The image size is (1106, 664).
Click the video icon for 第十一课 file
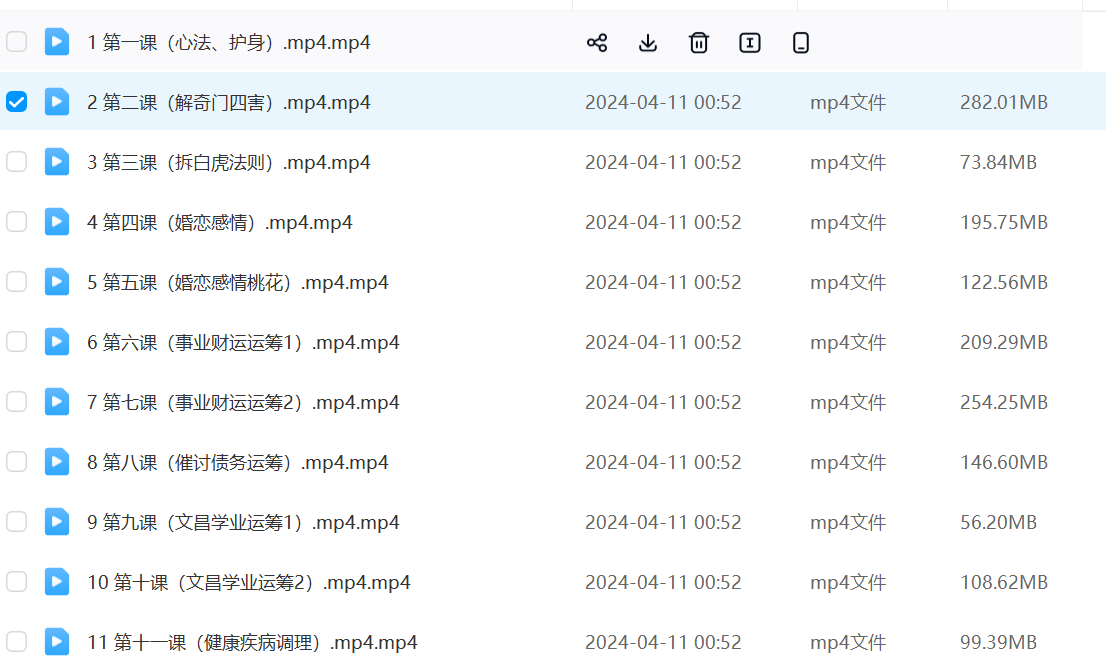[57, 641]
